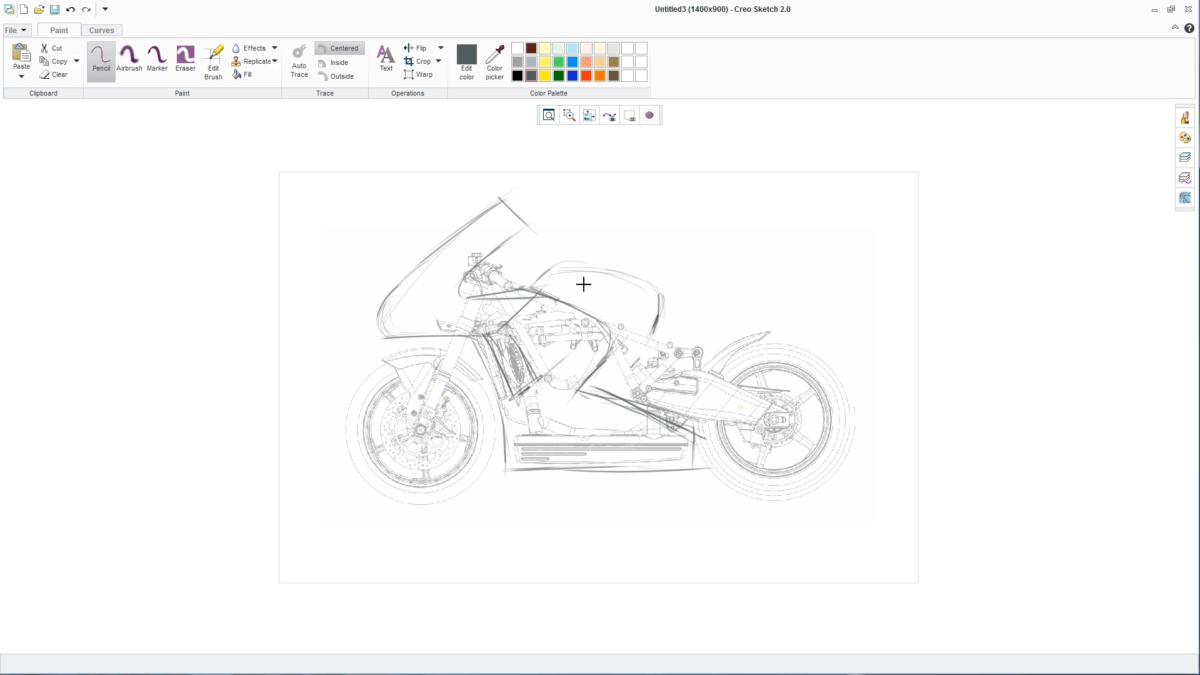Viewport: 1200px width, 675px height.
Task: Click the Warp operation
Action: (x=418, y=74)
